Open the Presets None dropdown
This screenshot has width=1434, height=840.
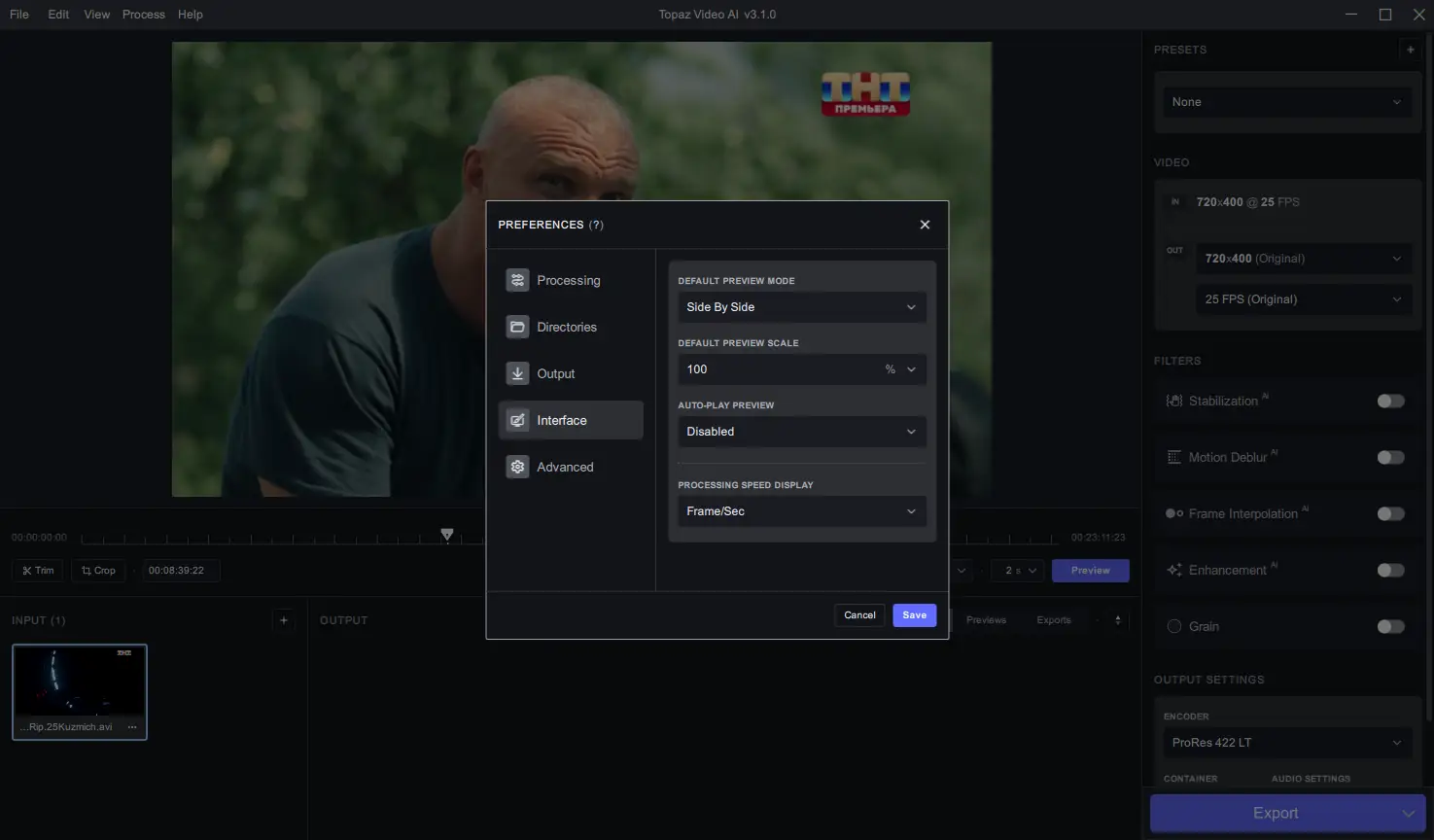tap(1287, 102)
